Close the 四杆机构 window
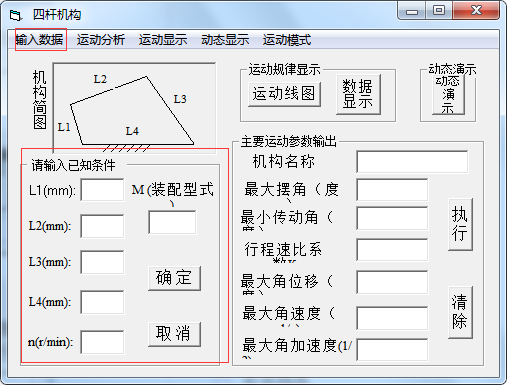Viewport: 507px width, 385px height. point(476,11)
